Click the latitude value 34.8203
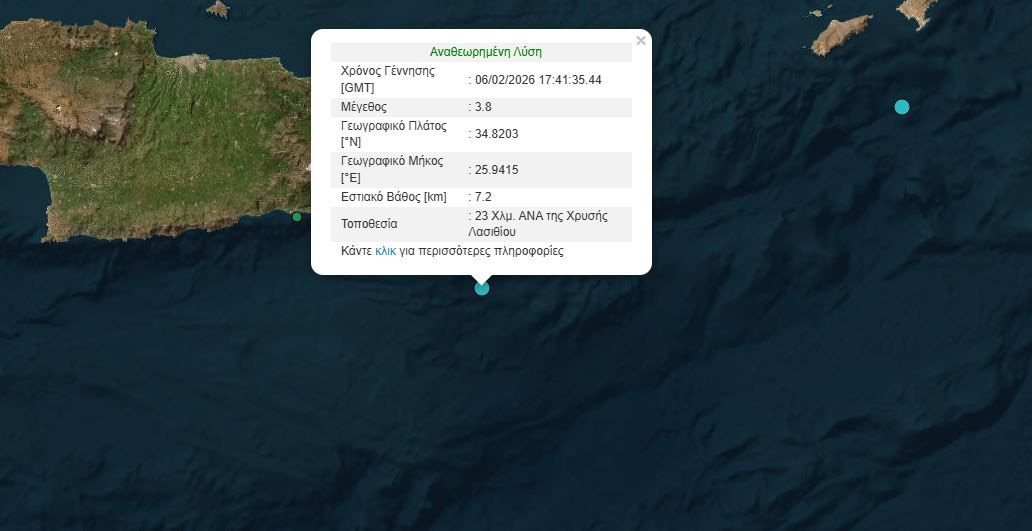 (x=497, y=134)
